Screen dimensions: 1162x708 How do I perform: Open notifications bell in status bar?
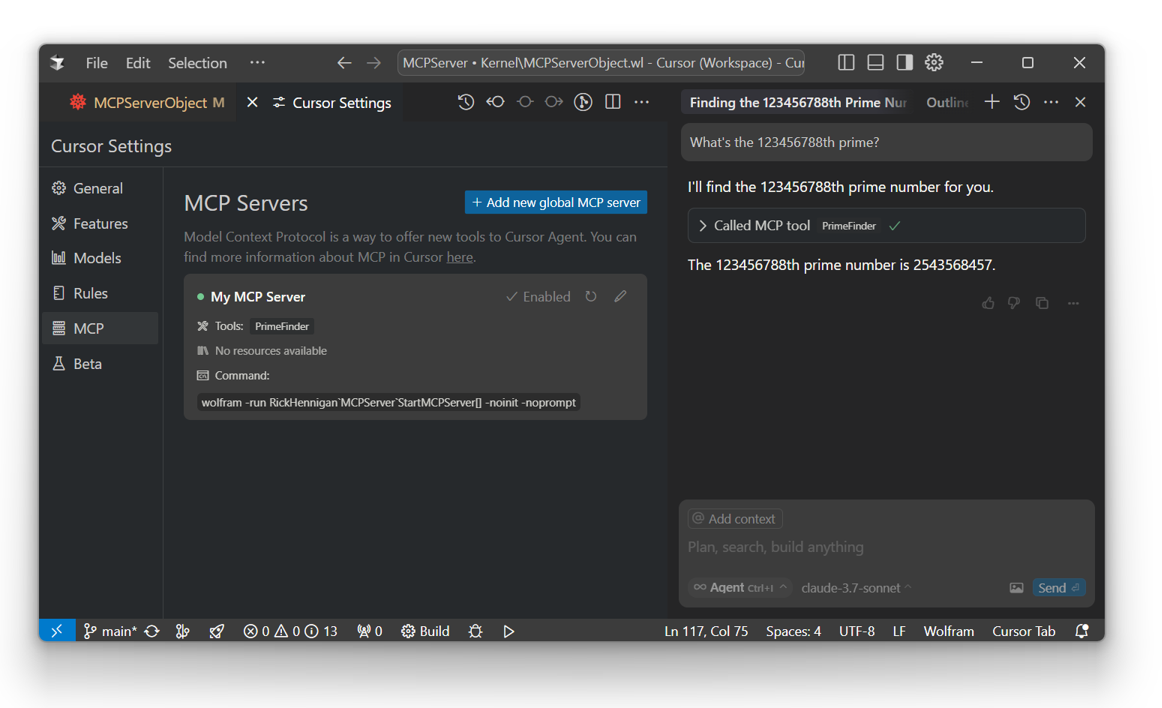click(1081, 631)
